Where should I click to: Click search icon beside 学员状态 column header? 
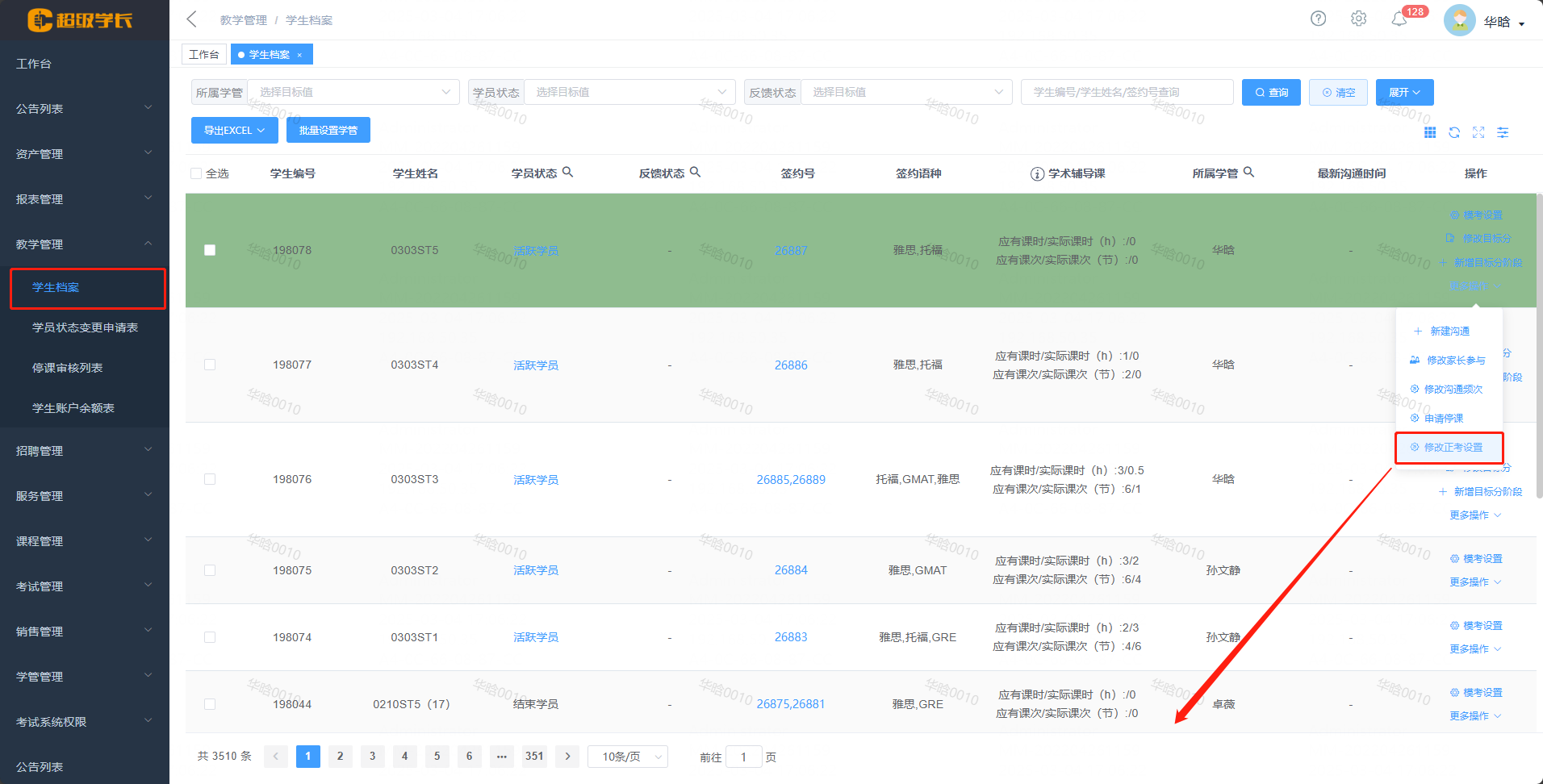point(567,172)
